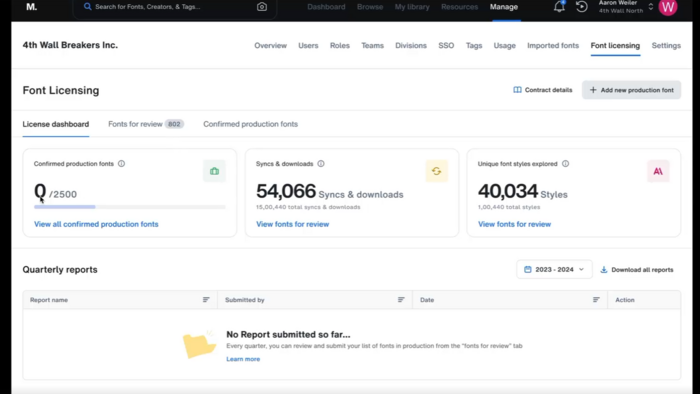The image size is (700, 394).
Task: Focus the font search input field
Action: (x=174, y=7)
